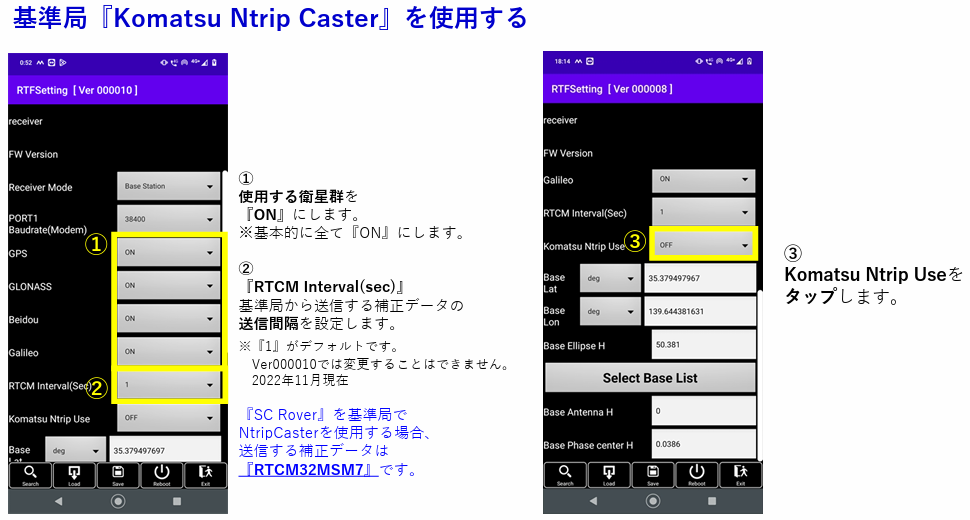
Task: Tap Search icon in right phone toolbar
Action: click(x=565, y=474)
